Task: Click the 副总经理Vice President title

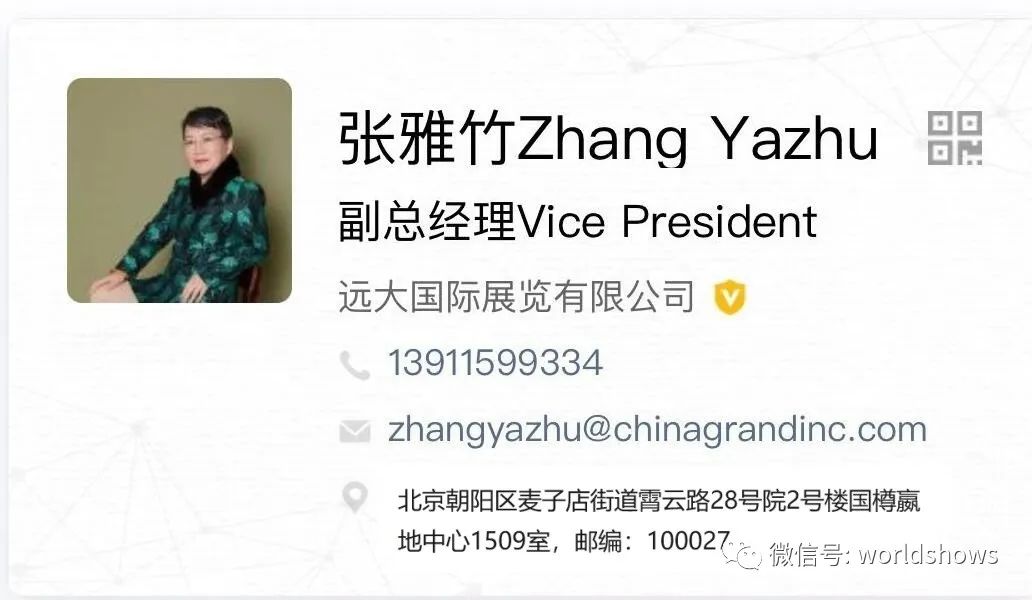Action: pyautogui.click(x=577, y=222)
